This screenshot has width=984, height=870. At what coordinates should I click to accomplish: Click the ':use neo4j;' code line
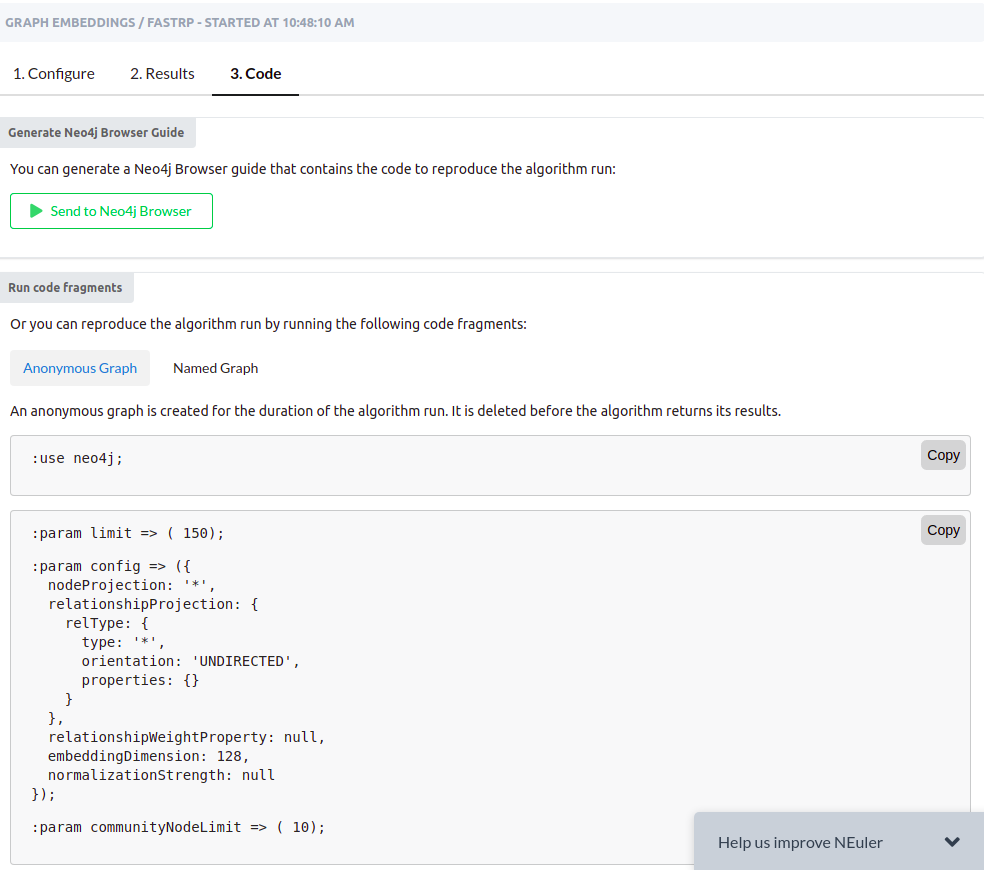coord(77,458)
